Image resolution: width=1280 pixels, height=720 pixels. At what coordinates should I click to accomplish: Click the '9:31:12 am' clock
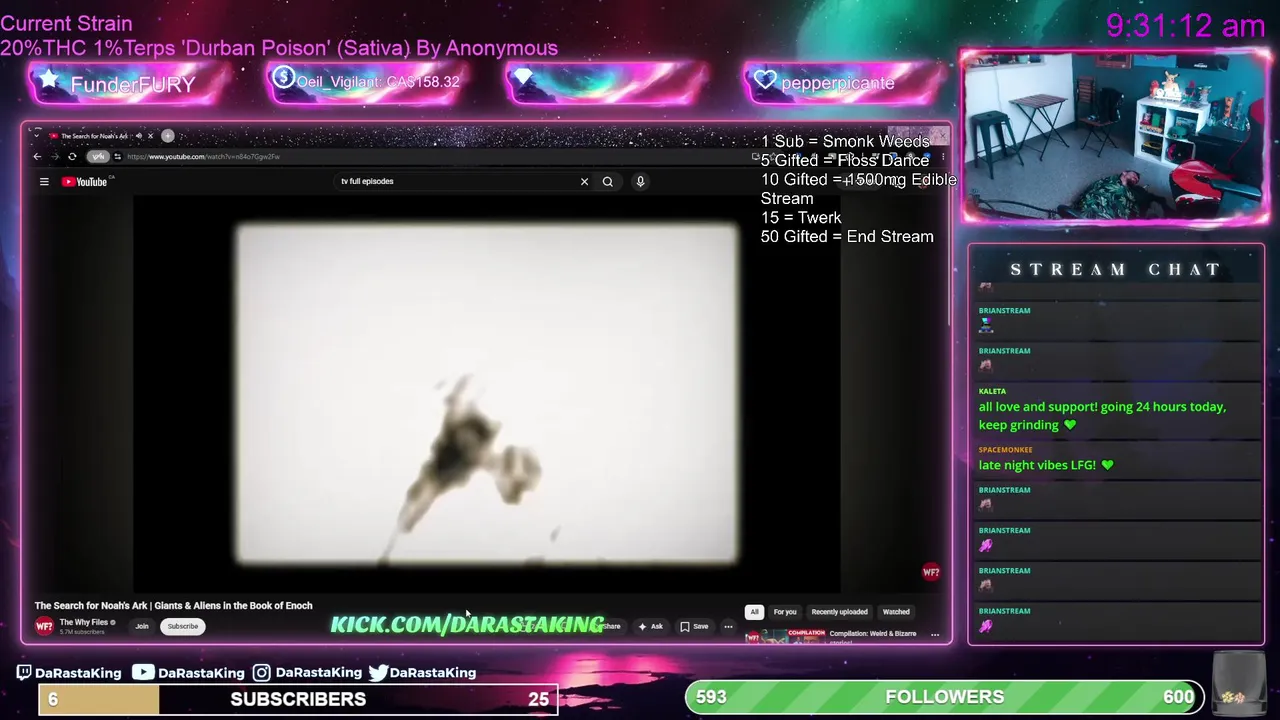tap(1186, 26)
